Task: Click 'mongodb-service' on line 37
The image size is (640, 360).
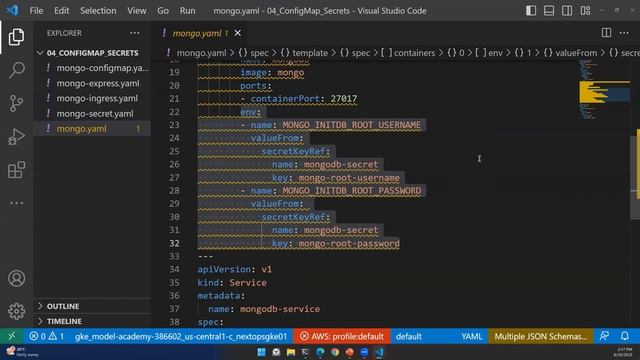Action: [x=280, y=309]
